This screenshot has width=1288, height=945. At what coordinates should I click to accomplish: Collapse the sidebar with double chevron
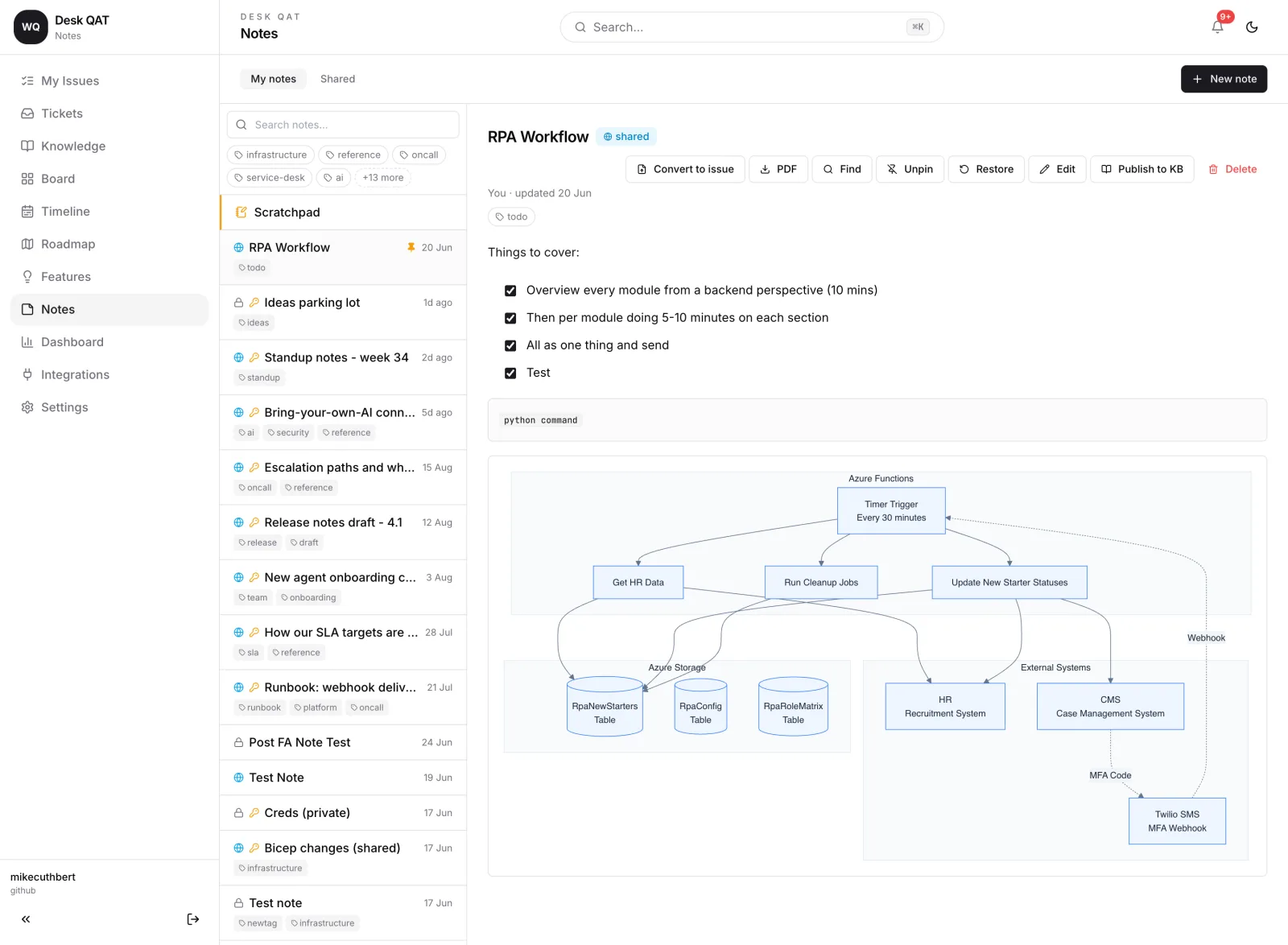(26, 918)
